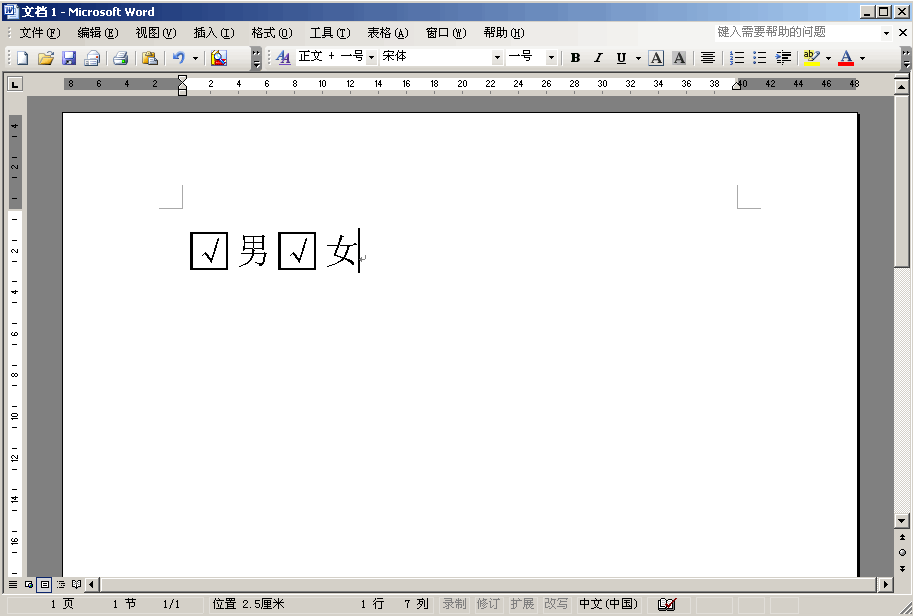Image resolution: width=913 pixels, height=616 pixels.
Task: Save the document with floppy disk icon
Action: tap(69, 58)
